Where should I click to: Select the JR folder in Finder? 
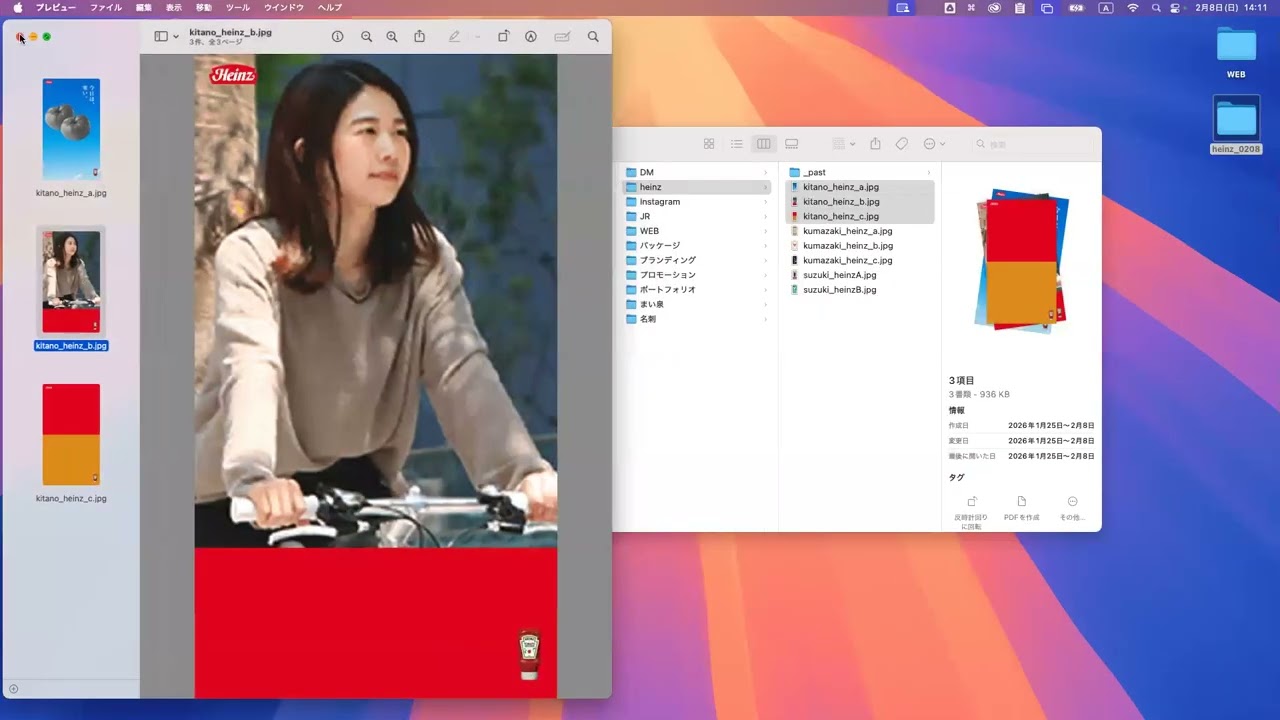pos(696,216)
